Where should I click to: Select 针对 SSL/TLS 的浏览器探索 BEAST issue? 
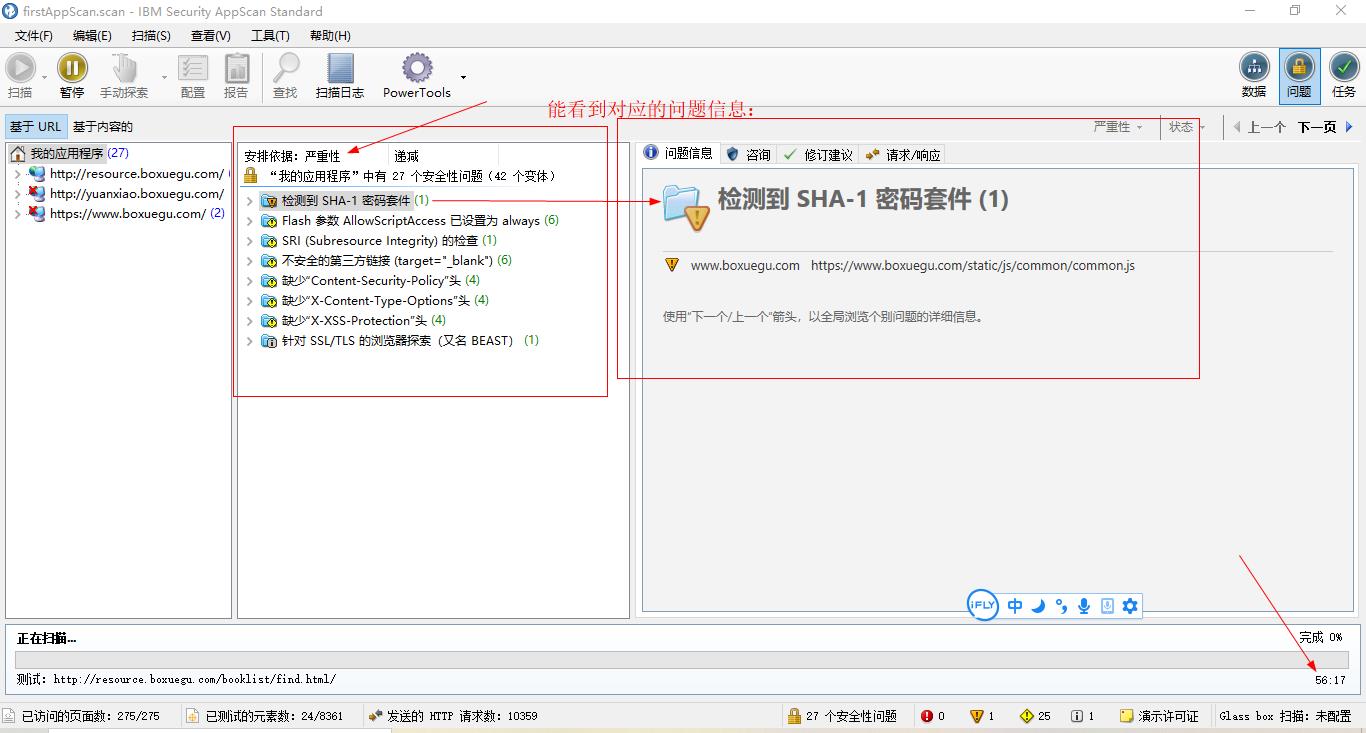(399, 341)
